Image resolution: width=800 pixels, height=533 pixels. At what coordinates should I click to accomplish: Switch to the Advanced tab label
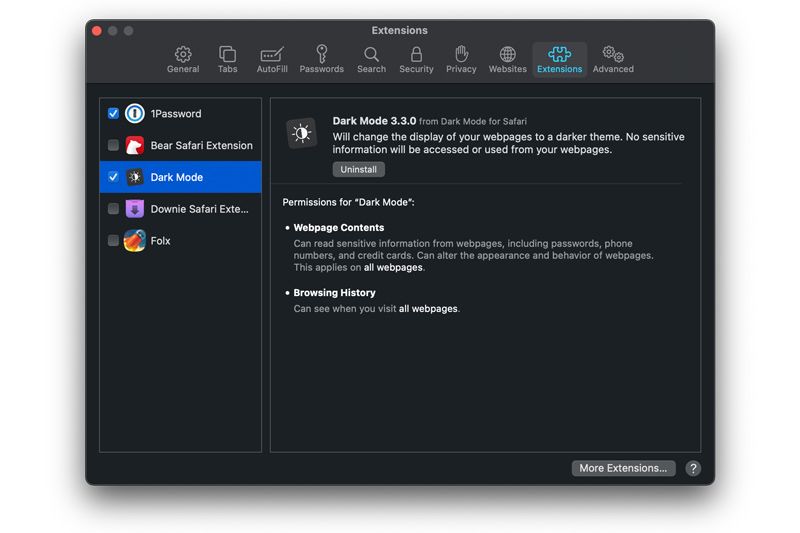[x=613, y=69]
